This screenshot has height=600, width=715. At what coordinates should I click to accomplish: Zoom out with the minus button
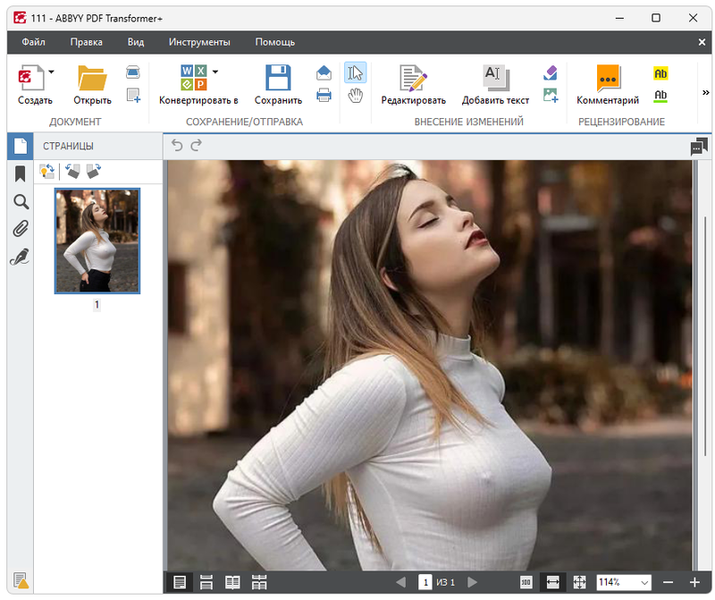click(668, 582)
